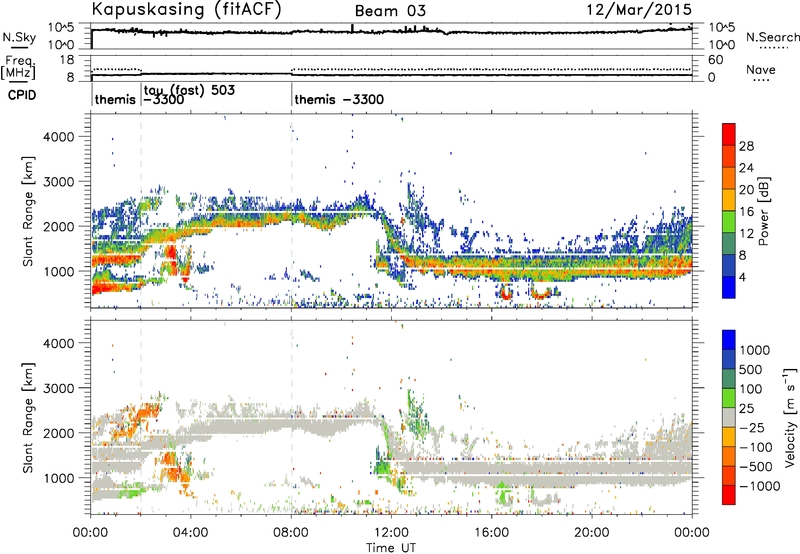Click the 'themis -3300' label at 08:00

tap(339, 99)
